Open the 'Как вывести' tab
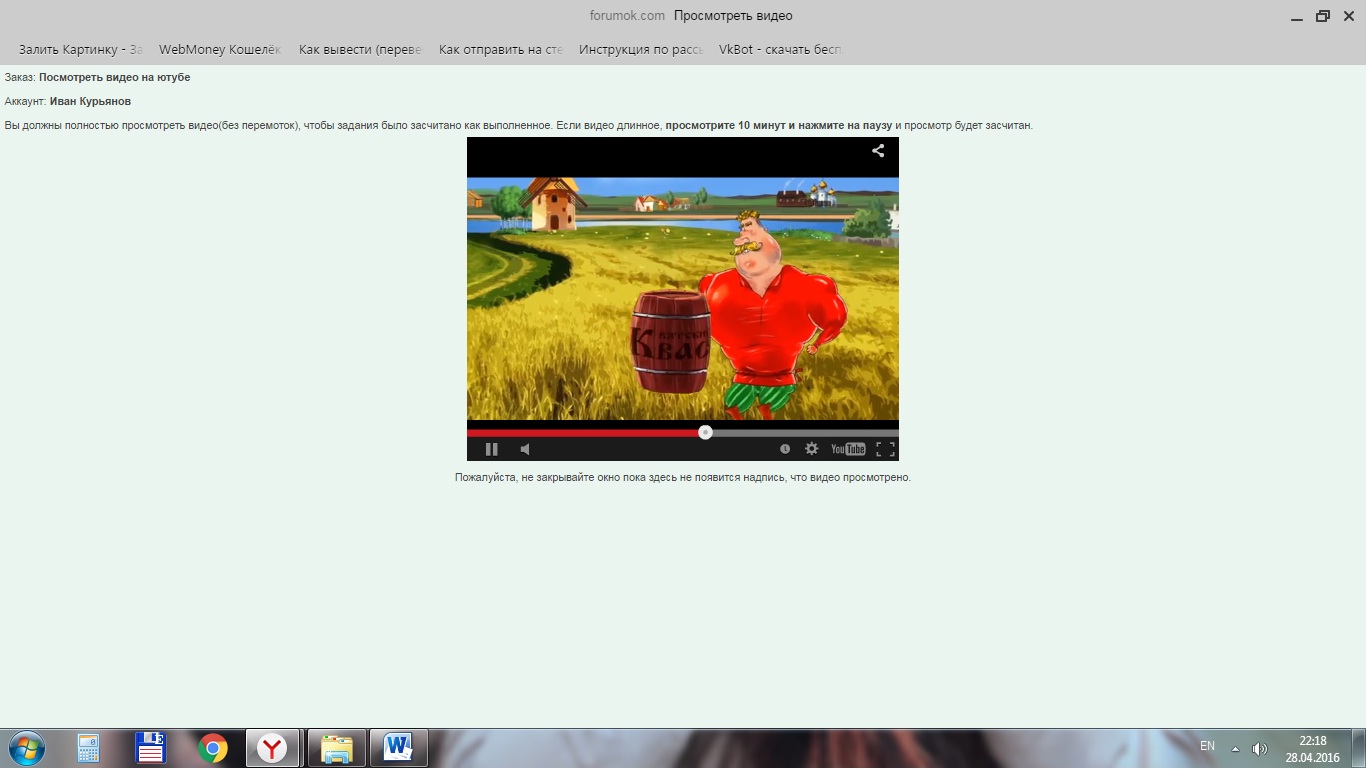 tap(360, 49)
